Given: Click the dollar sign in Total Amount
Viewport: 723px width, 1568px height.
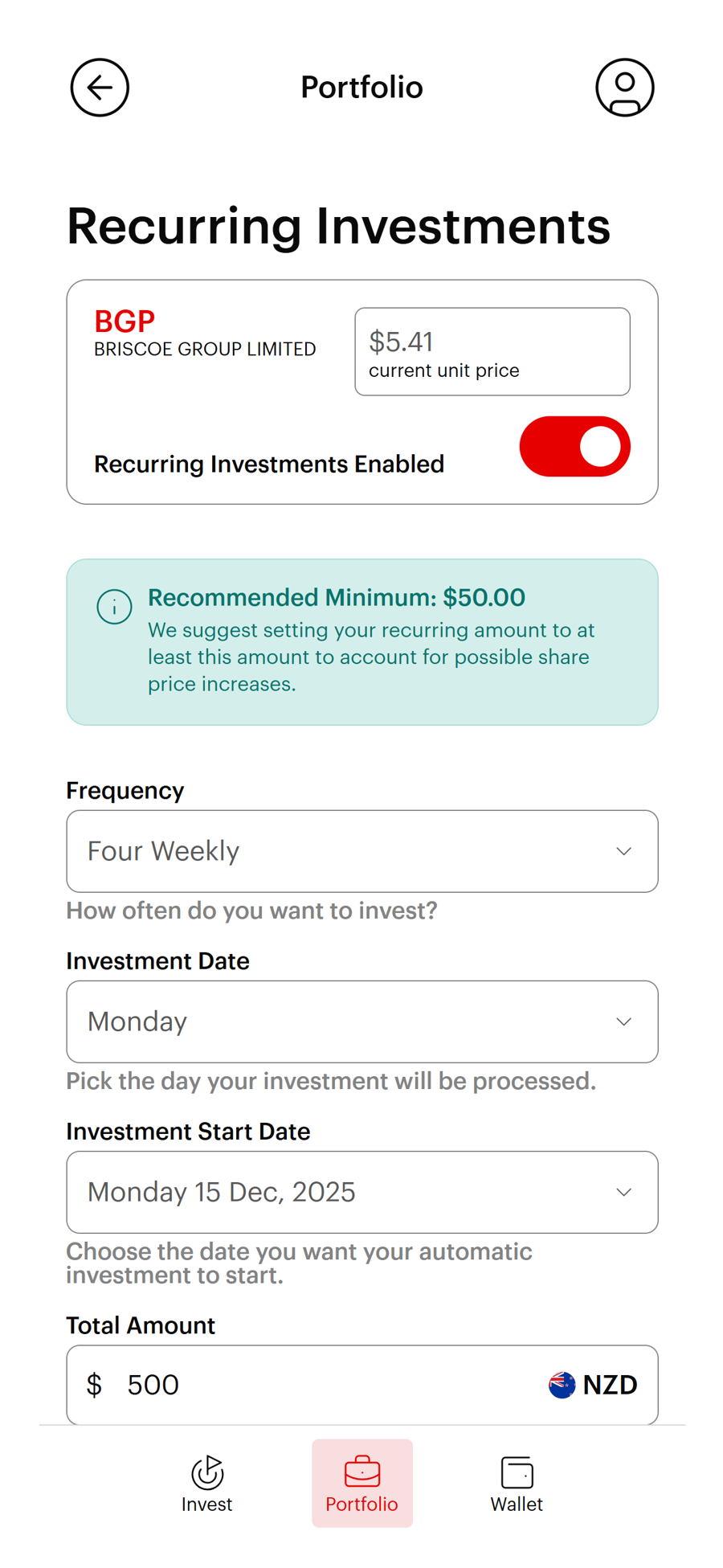Looking at the screenshot, I should 94,1384.
